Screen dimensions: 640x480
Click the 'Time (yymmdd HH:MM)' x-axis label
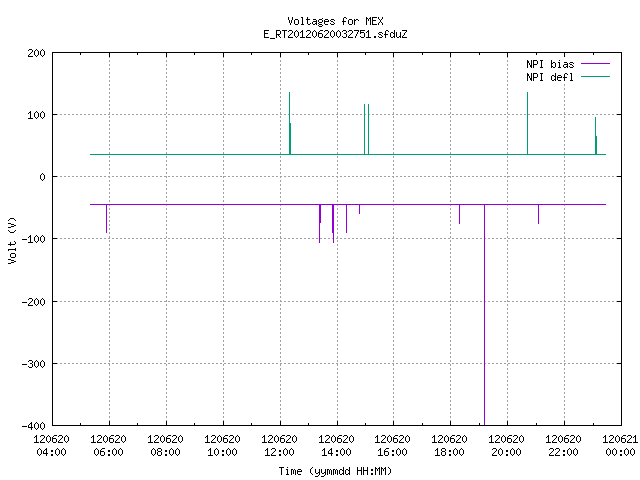pyautogui.click(x=335, y=471)
